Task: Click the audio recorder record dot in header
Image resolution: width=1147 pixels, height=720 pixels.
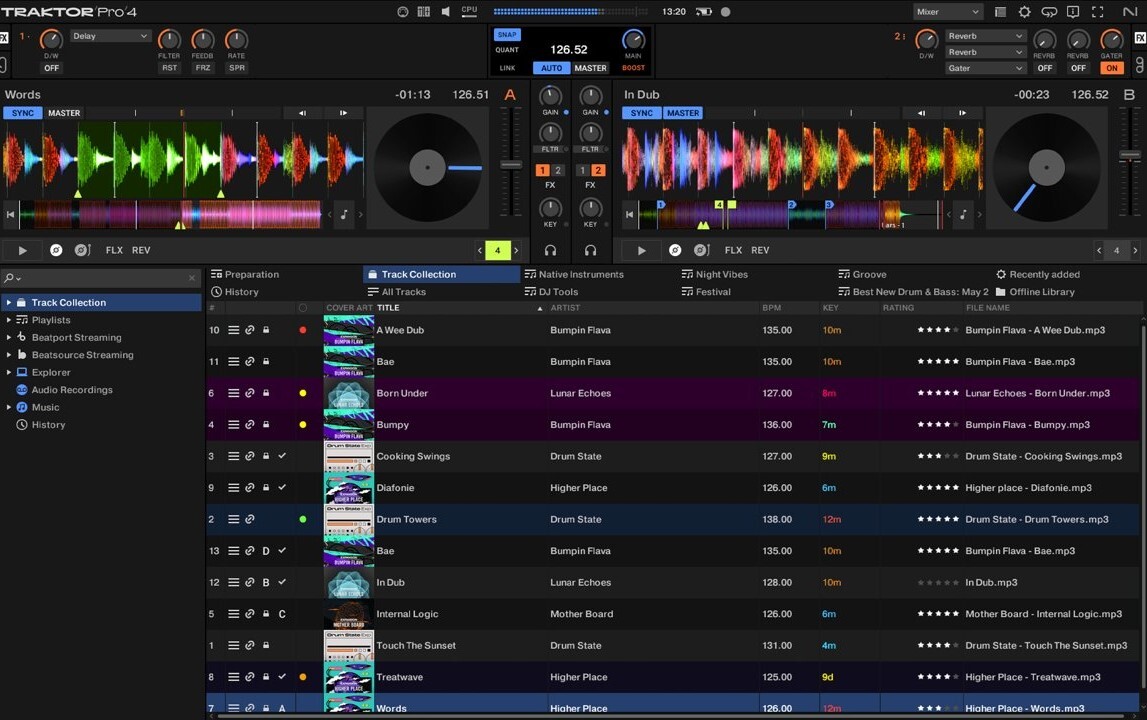Action: (x=725, y=12)
